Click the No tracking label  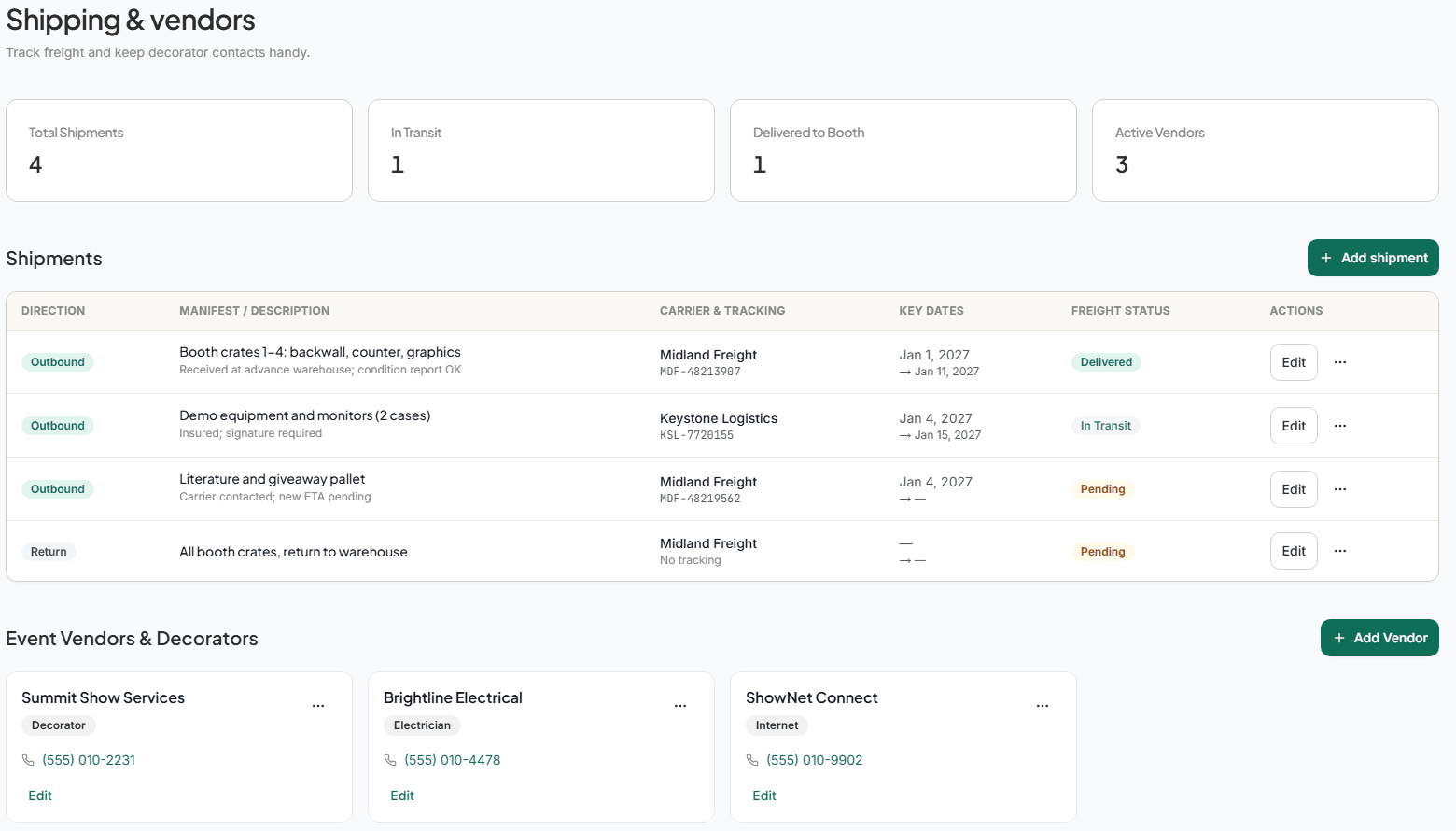pyautogui.click(x=691, y=560)
